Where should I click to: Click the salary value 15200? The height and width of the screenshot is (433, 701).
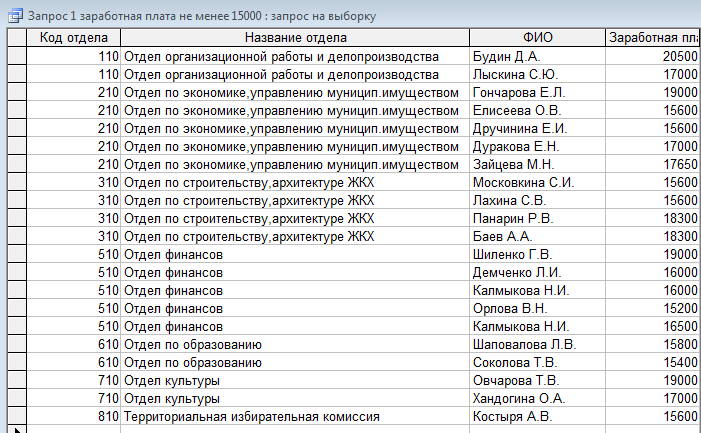pyautogui.click(x=653, y=308)
